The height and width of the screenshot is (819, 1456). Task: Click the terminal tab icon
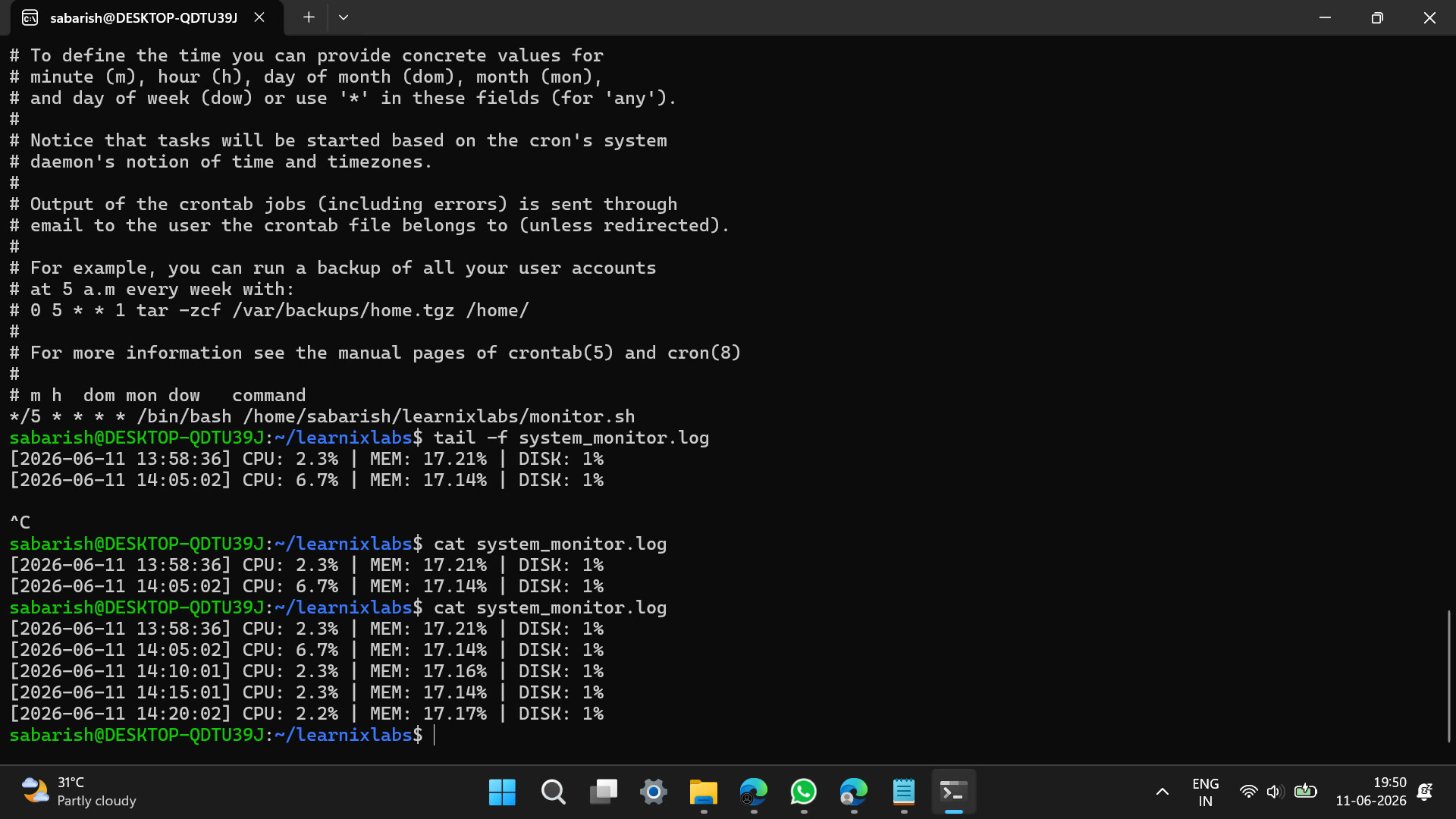30,17
